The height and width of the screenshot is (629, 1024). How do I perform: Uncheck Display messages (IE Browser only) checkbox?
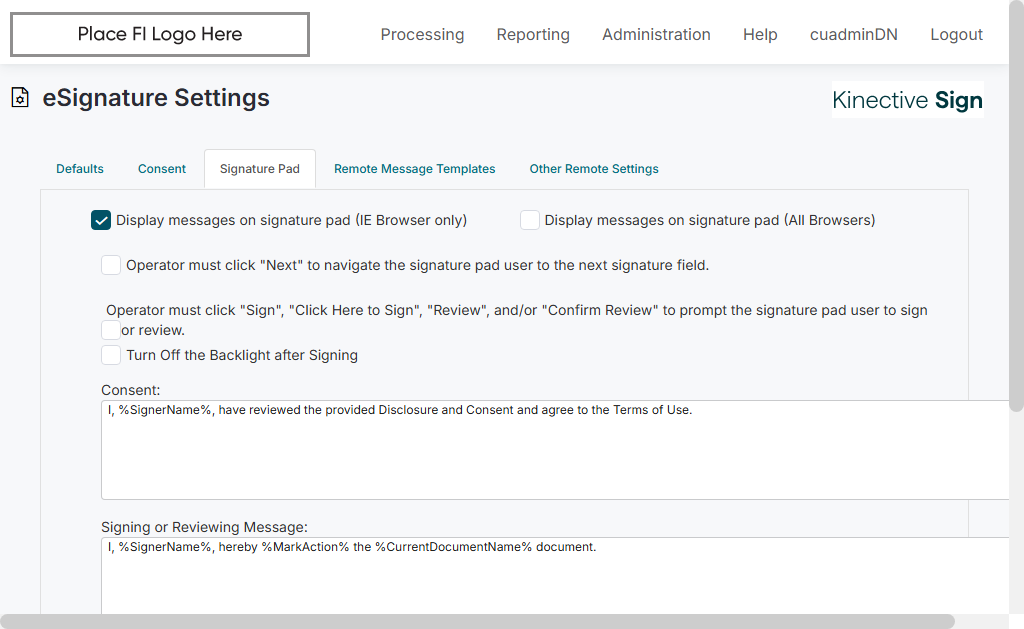pos(101,220)
